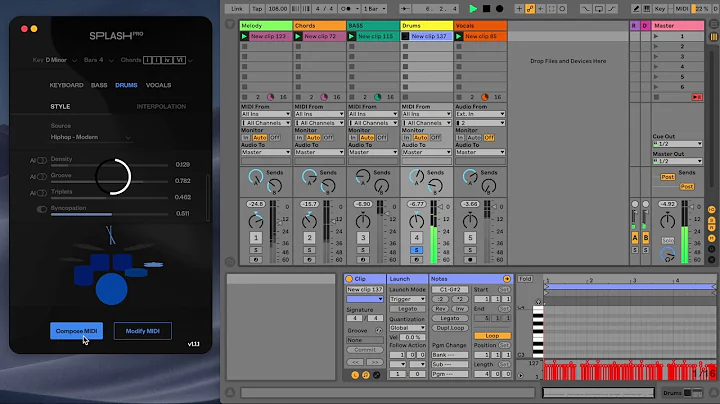Click the Fold button in piano roll

(x=525, y=279)
